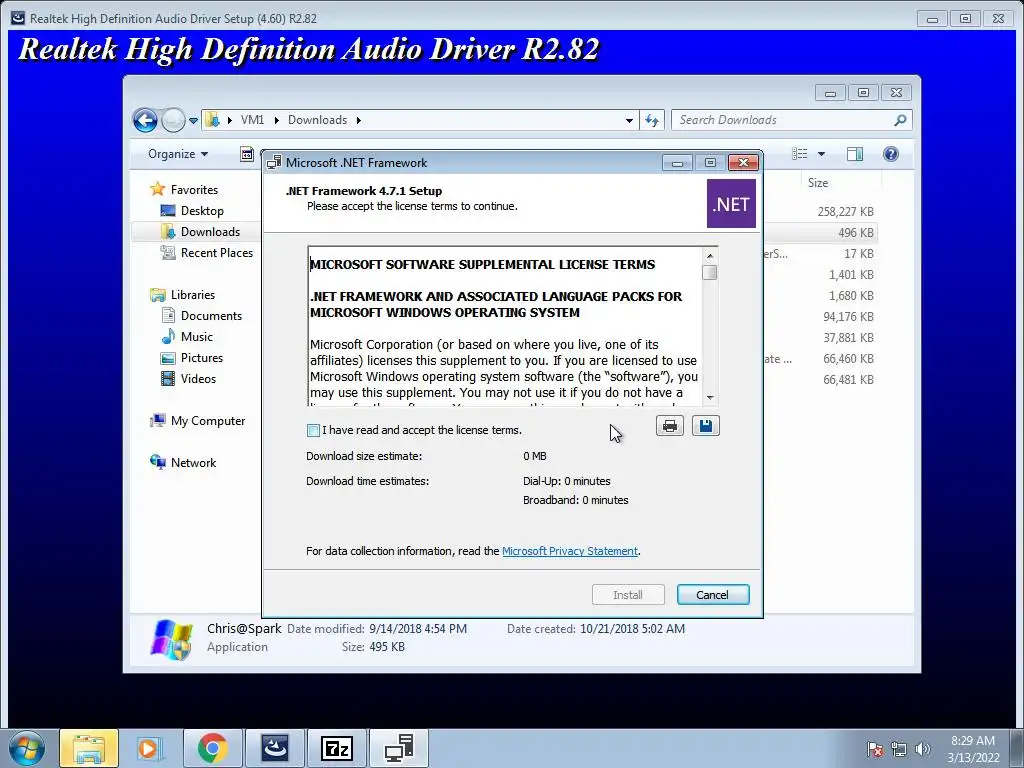
Task: Select the file sized 66,481 KB
Action: tap(848, 380)
